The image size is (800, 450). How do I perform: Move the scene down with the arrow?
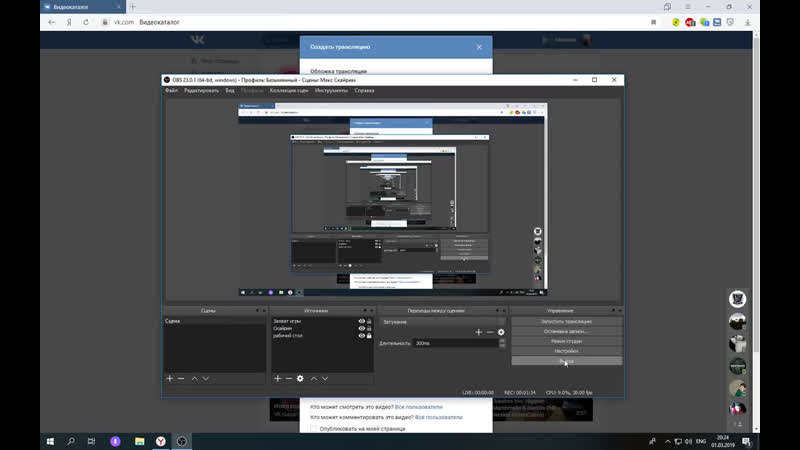[206, 379]
